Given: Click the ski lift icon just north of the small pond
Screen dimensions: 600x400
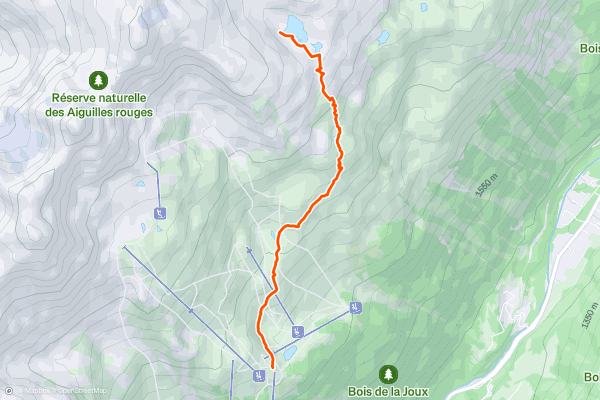Looking at the screenshot, I should (297, 332).
